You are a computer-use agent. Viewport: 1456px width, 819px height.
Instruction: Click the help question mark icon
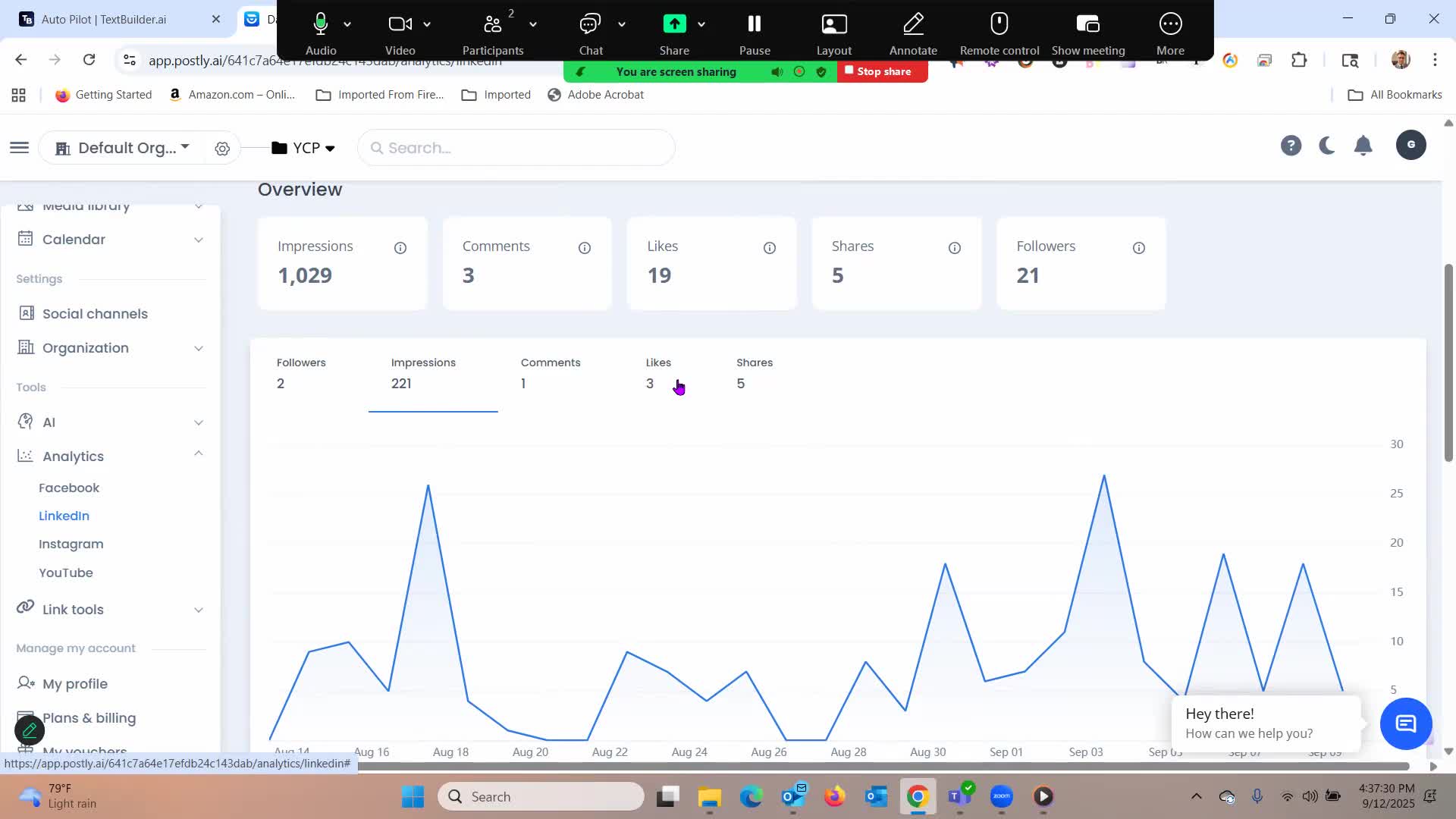click(x=1290, y=146)
